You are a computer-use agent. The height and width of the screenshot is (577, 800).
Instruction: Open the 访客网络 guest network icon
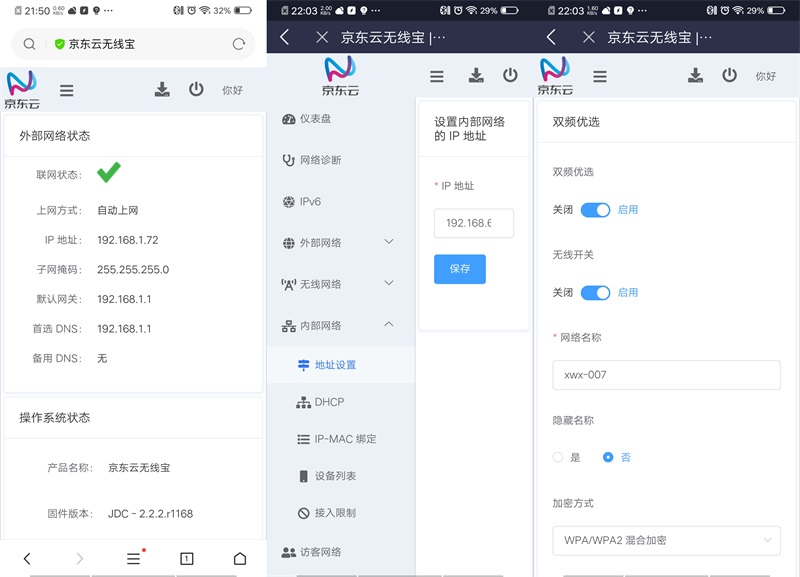(290, 551)
